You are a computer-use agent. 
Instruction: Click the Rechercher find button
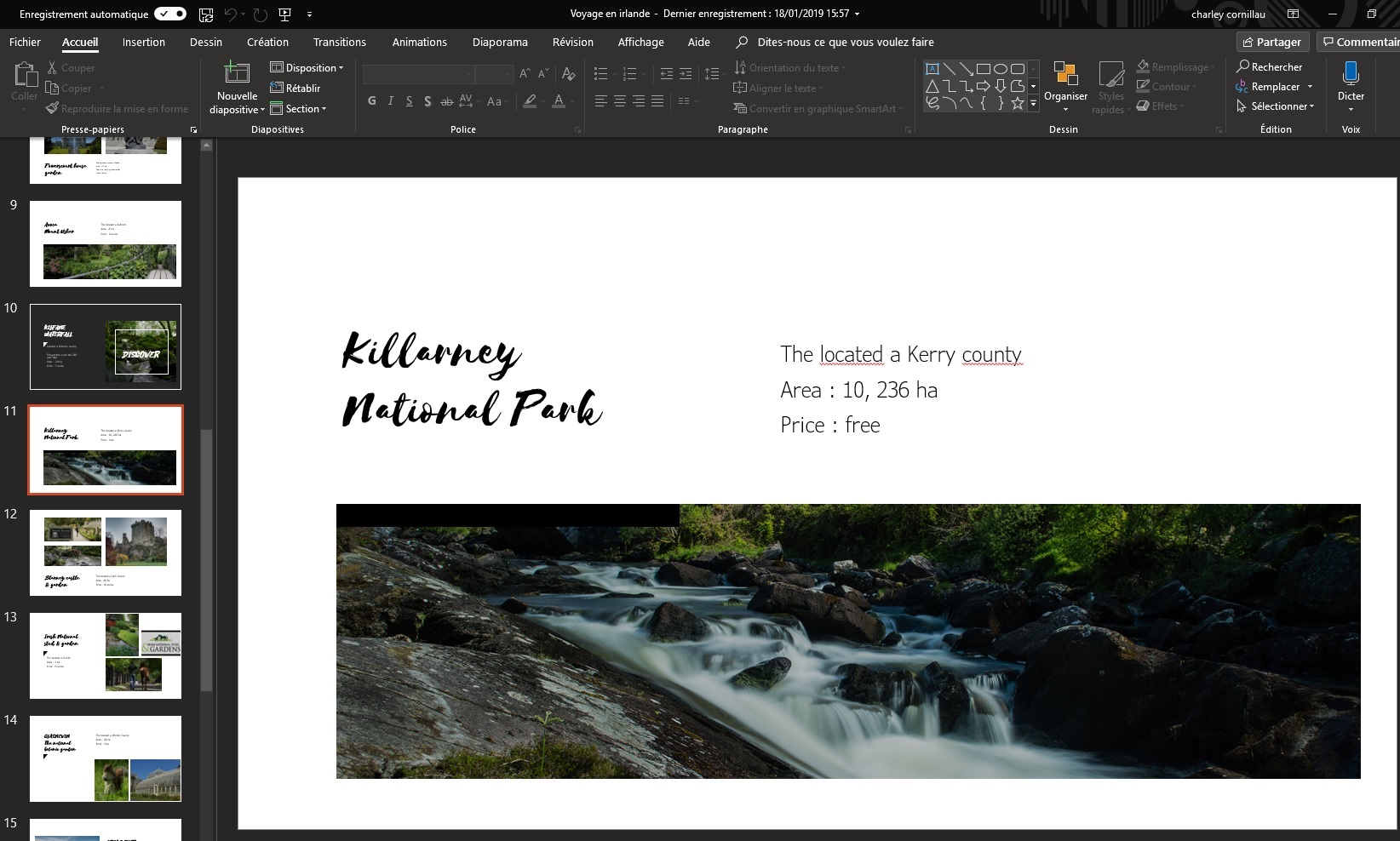coord(1269,67)
